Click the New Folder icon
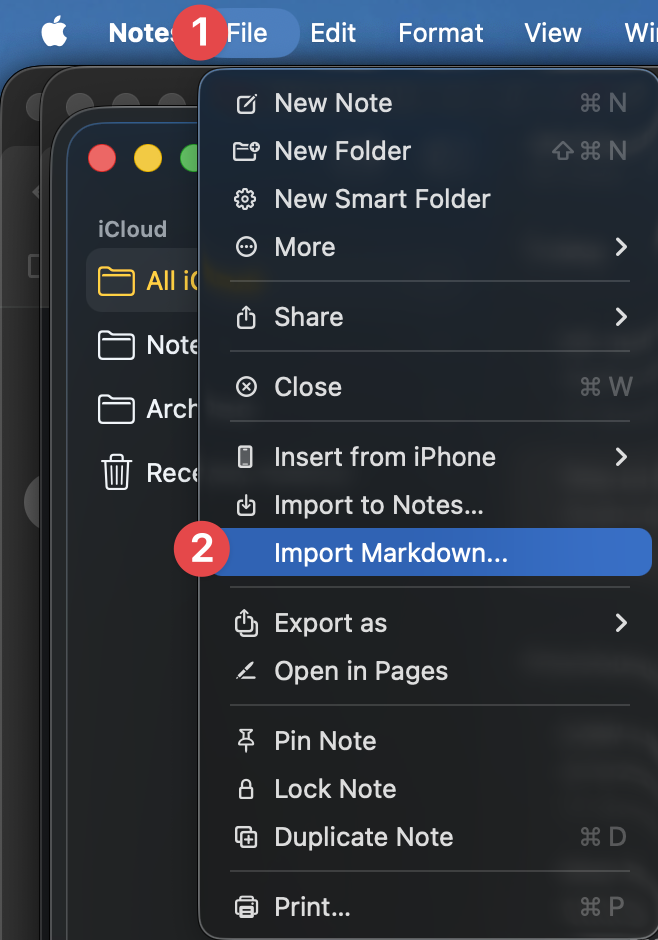Viewport: 658px width, 940px height. [x=245, y=151]
